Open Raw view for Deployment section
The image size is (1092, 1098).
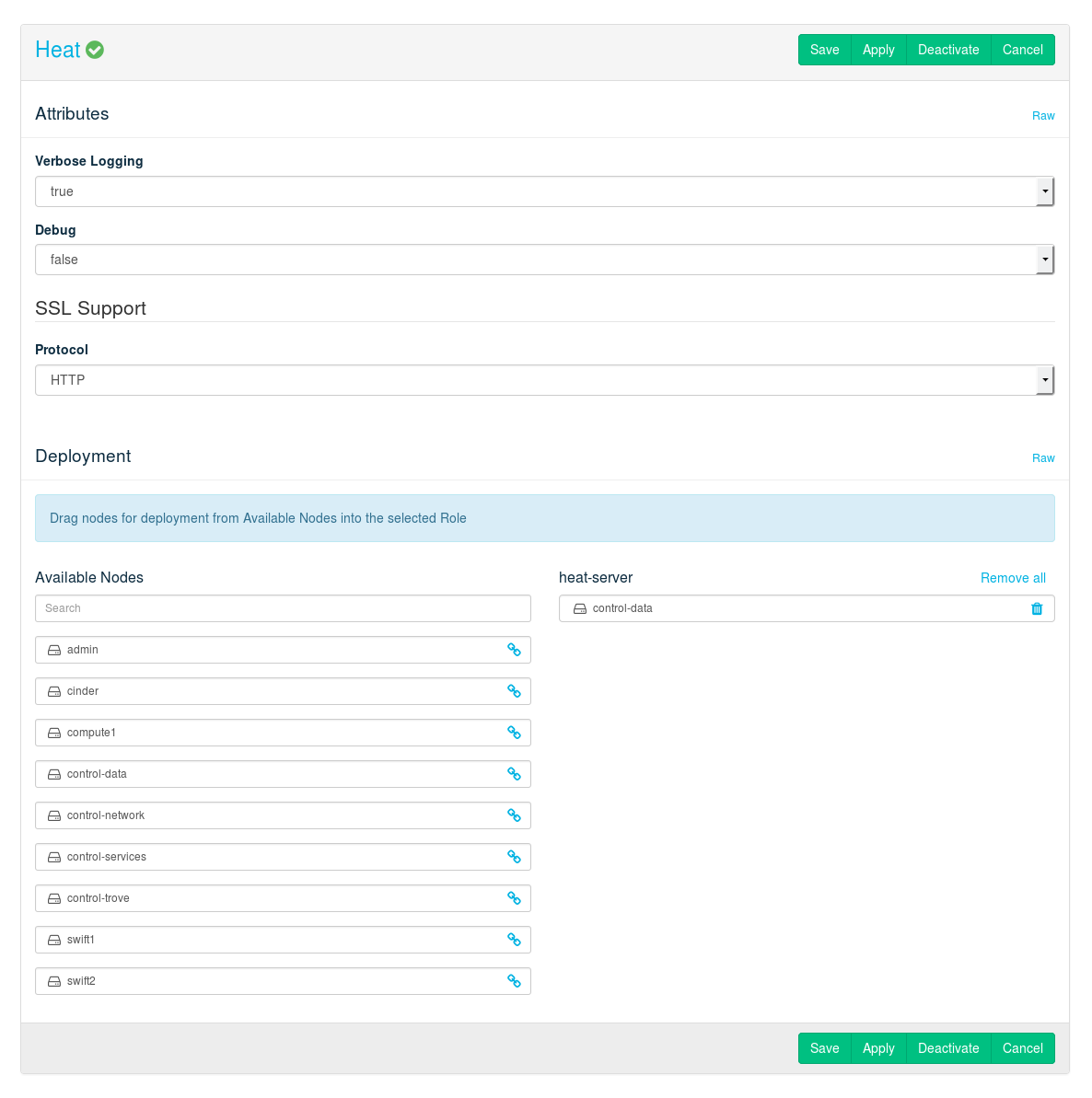(x=1042, y=458)
